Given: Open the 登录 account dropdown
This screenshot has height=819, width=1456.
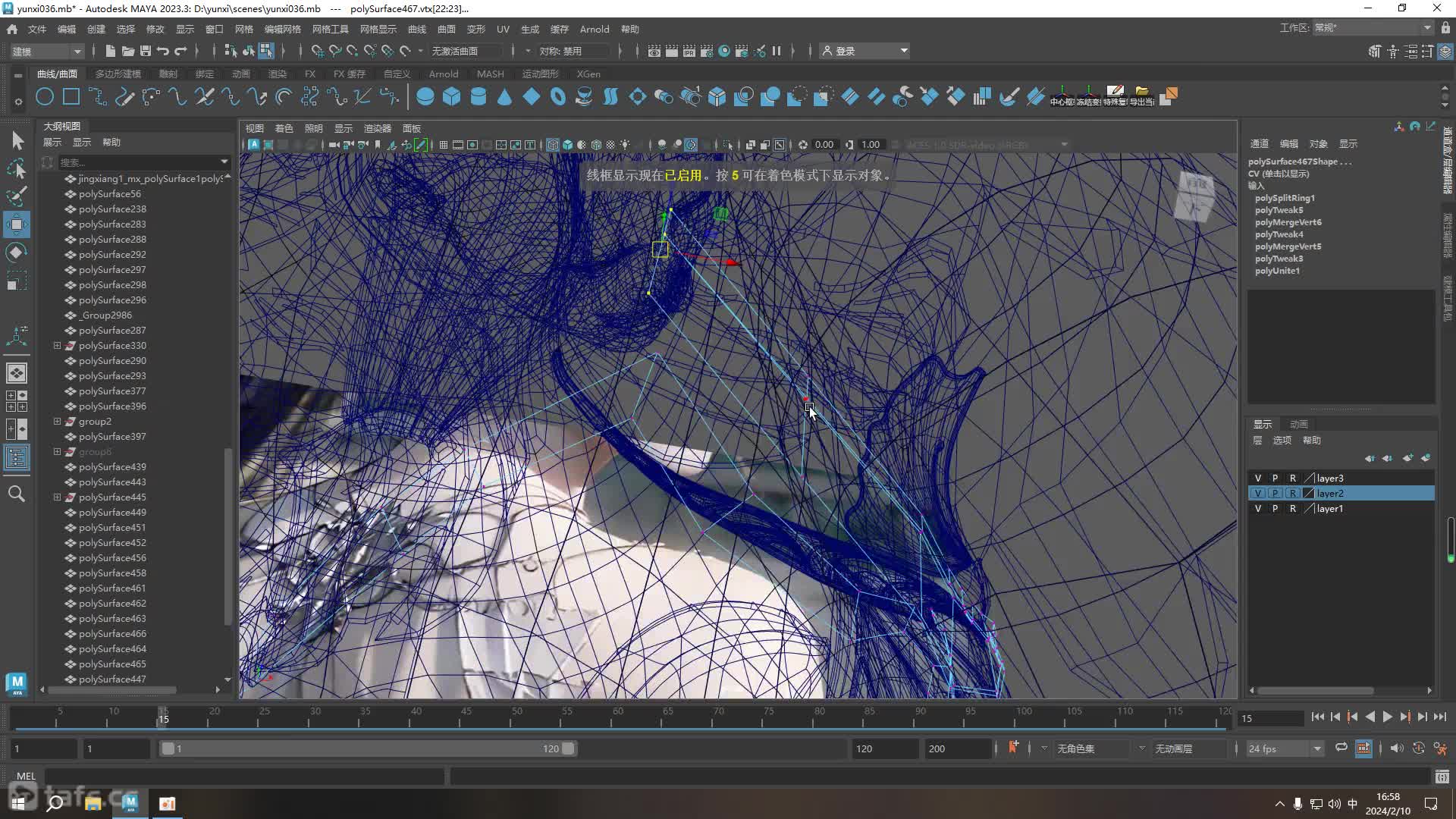Looking at the screenshot, I should point(865,51).
